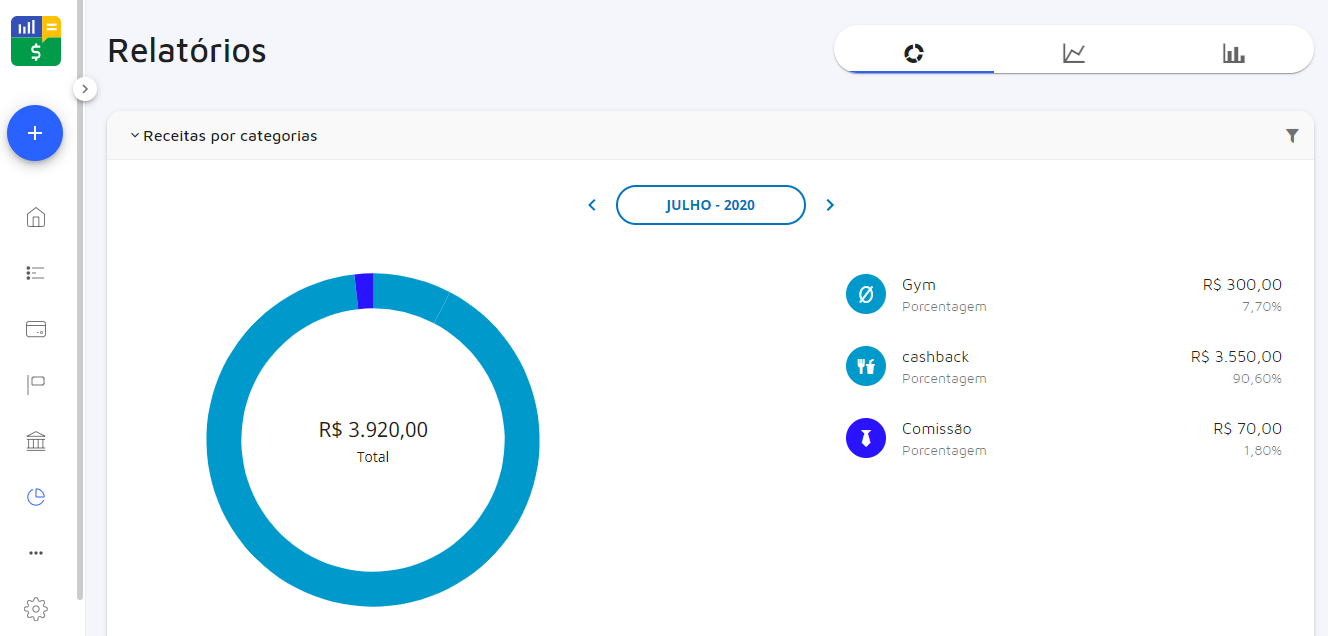Go to the previous month
This screenshot has height=636, width=1328.
592,205
